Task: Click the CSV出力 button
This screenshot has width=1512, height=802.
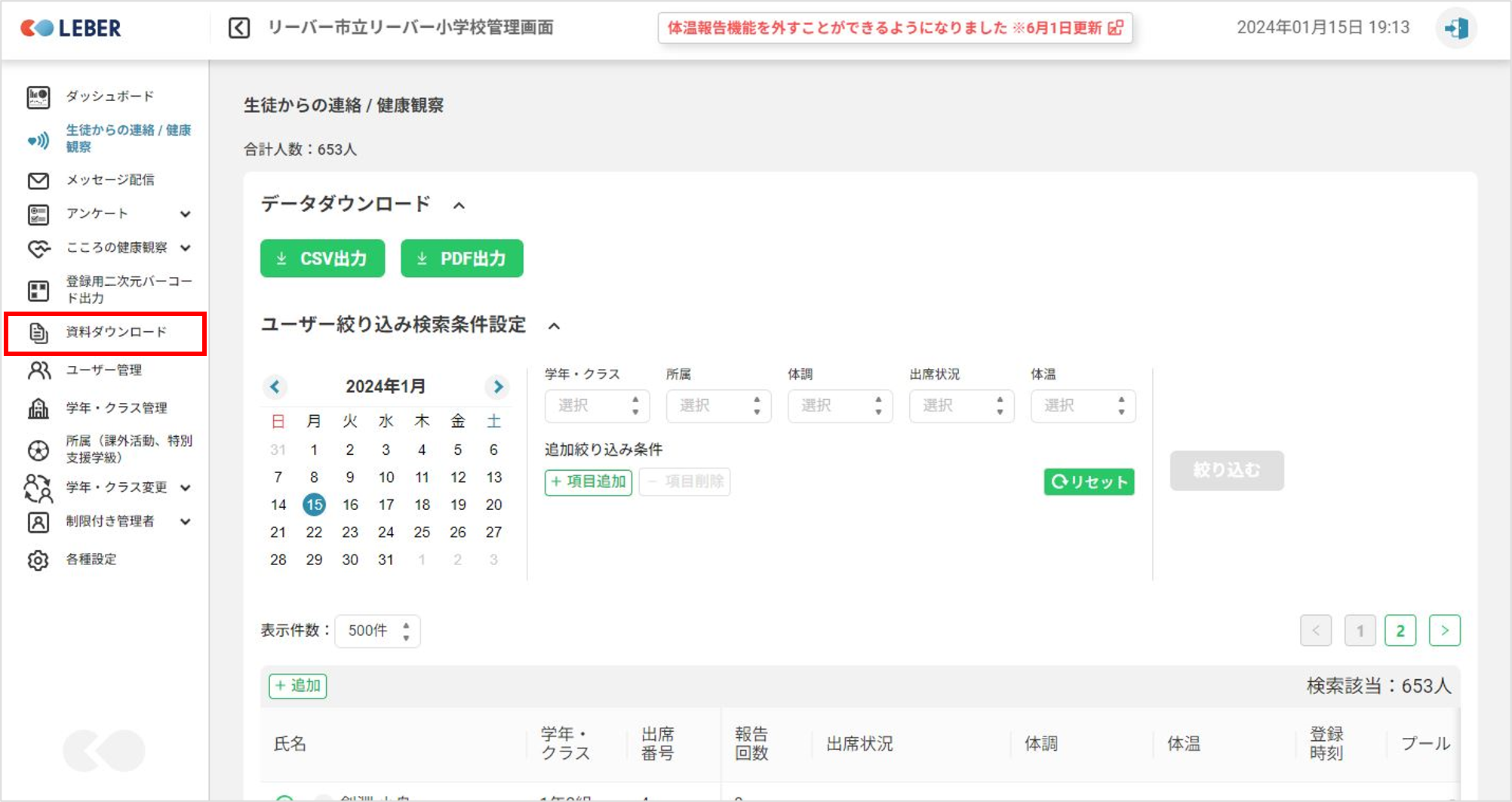Action: 322,259
